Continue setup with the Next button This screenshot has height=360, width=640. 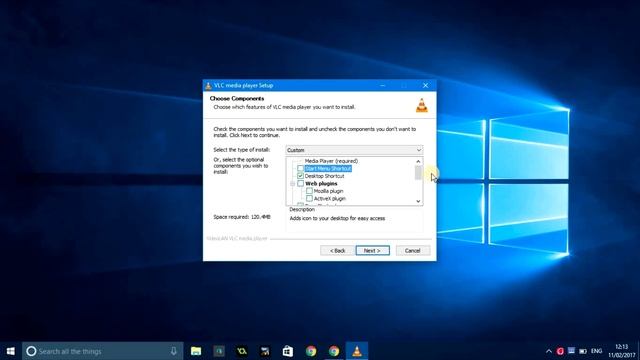coord(372,251)
